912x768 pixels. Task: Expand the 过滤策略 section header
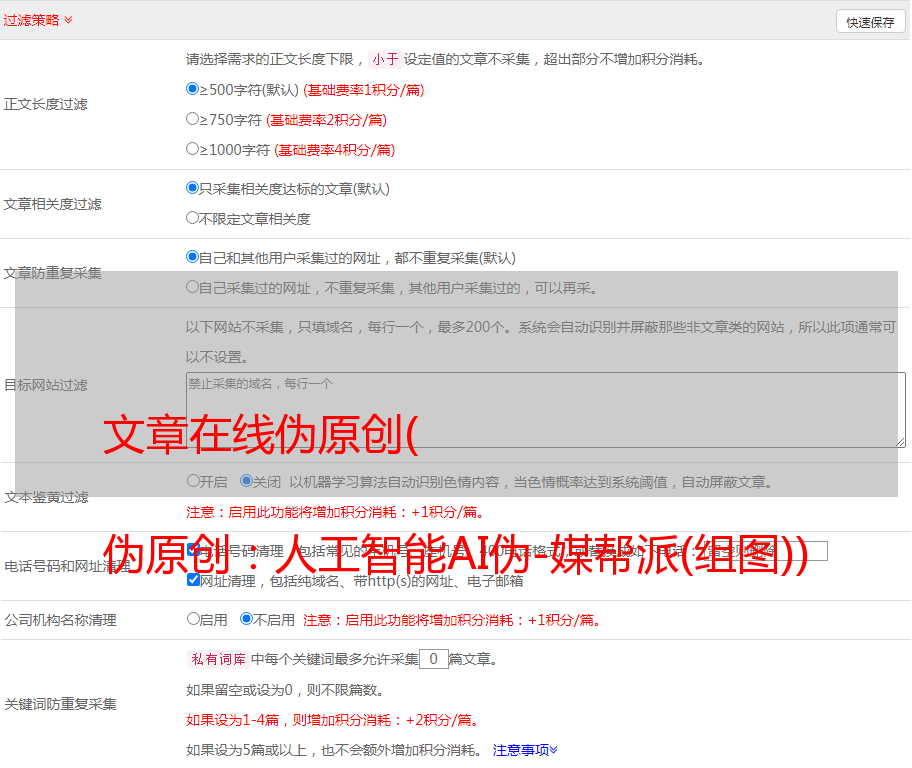(38, 20)
